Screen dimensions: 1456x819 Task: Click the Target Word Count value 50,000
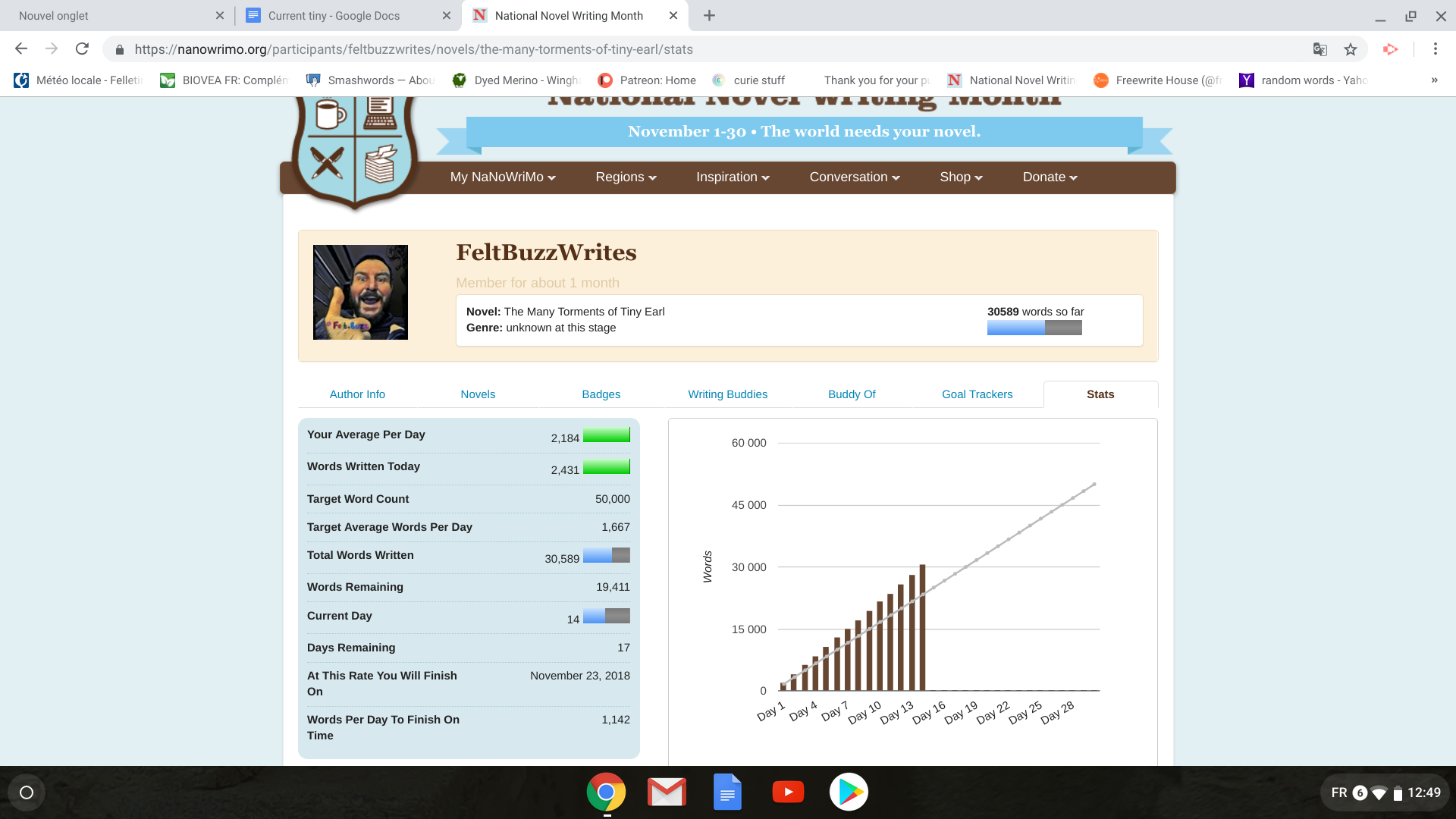613,499
